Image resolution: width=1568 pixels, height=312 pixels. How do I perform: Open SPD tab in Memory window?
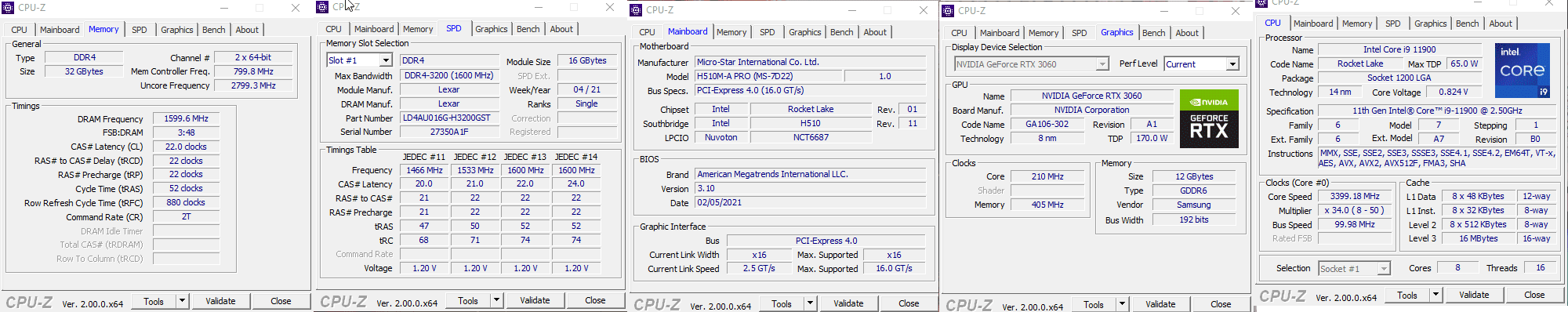[x=140, y=30]
